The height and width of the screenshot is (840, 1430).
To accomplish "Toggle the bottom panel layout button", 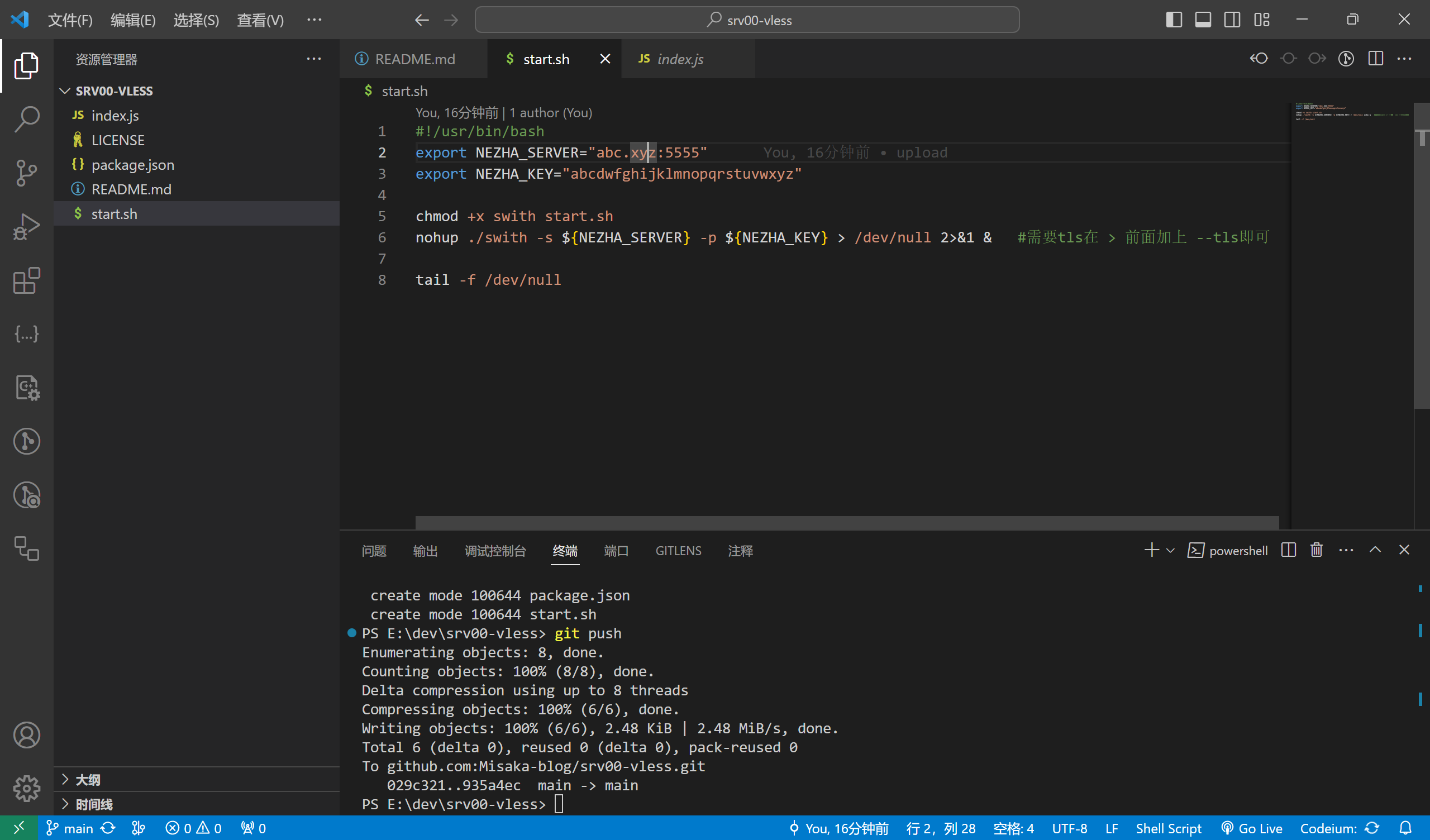I will pos(1203,20).
